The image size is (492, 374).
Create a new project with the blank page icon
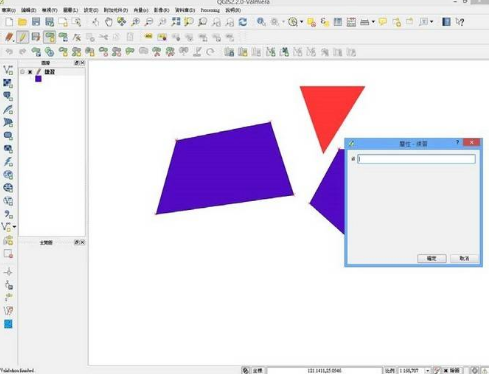(9, 22)
